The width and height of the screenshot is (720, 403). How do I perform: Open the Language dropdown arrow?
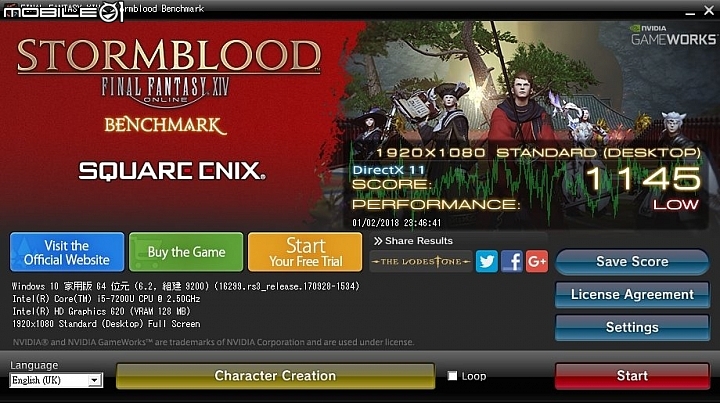coord(94,380)
